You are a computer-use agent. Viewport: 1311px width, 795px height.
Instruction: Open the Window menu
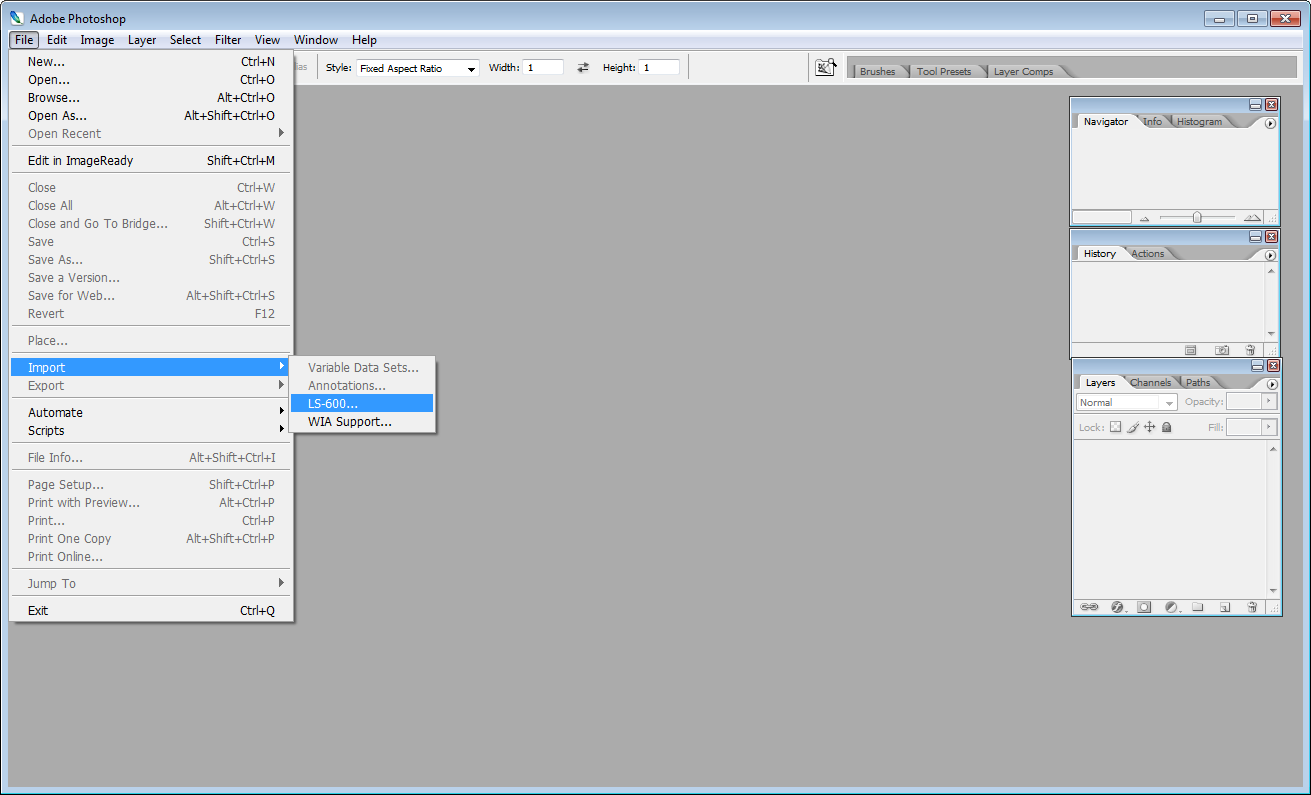(x=316, y=40)
